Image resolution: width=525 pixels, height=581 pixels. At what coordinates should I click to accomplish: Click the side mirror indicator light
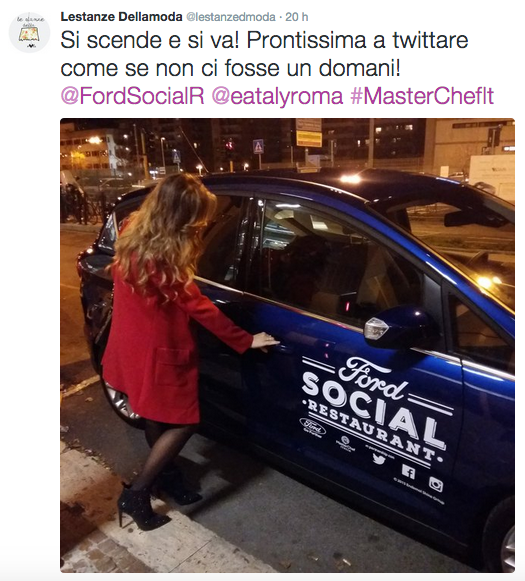click(376, 329)
